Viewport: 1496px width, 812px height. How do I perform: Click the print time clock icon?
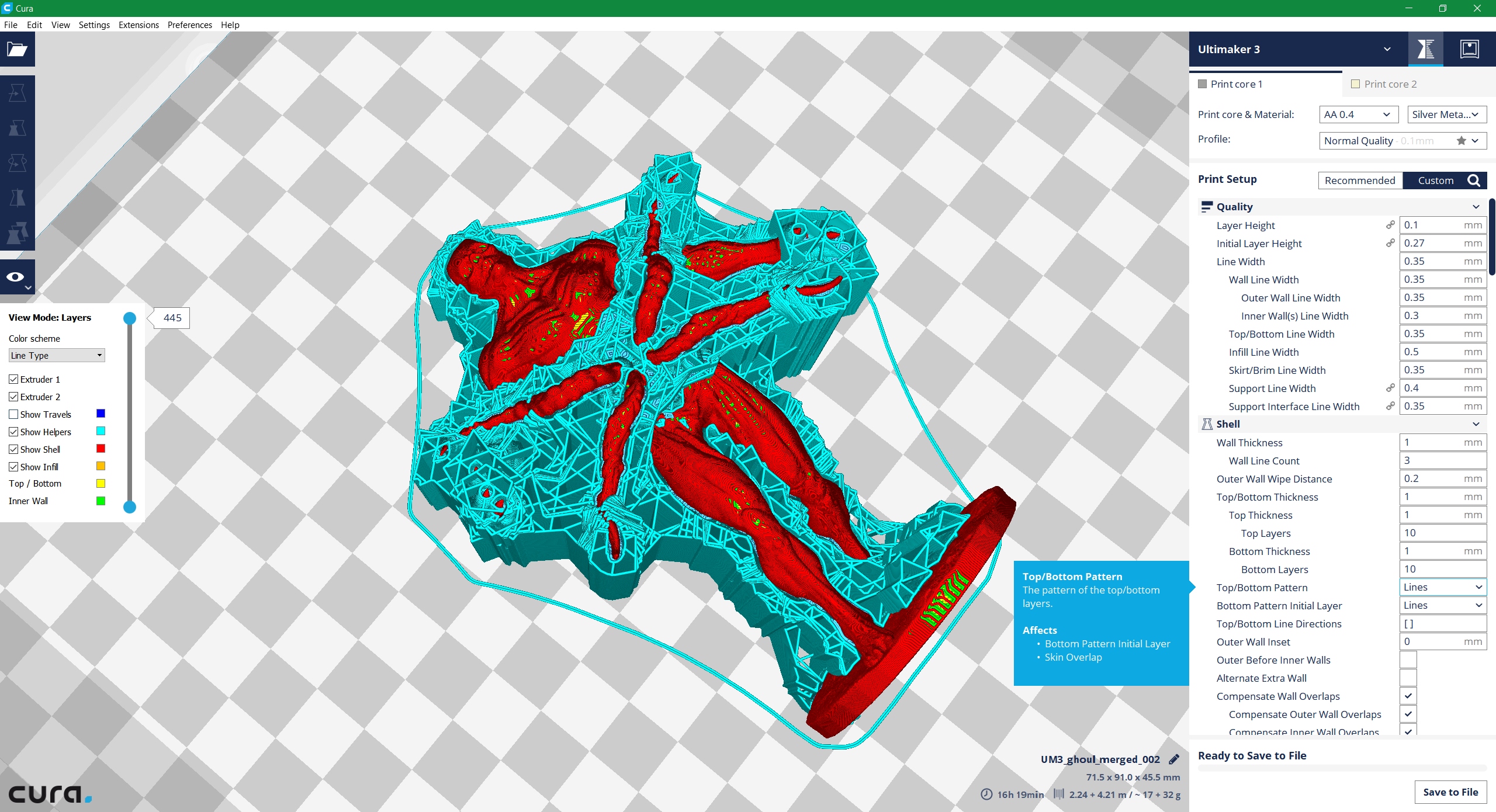[x=986, y=794]
